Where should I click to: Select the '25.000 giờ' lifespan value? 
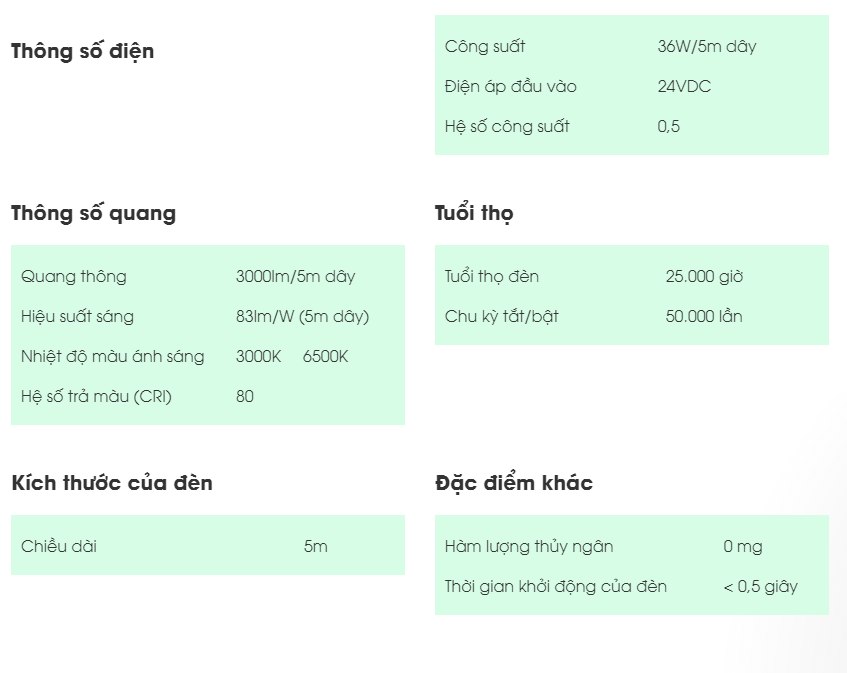(704, 276)
